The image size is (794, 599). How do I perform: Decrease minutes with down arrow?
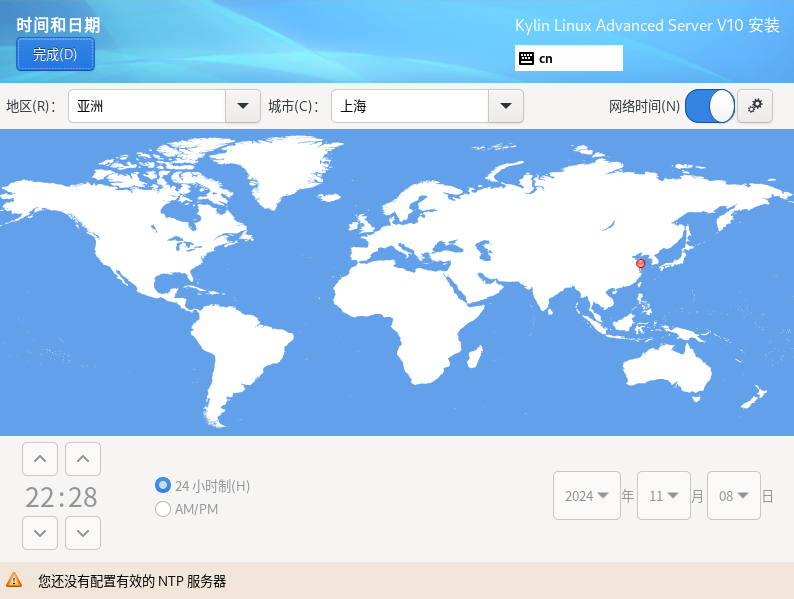point(83,533)
